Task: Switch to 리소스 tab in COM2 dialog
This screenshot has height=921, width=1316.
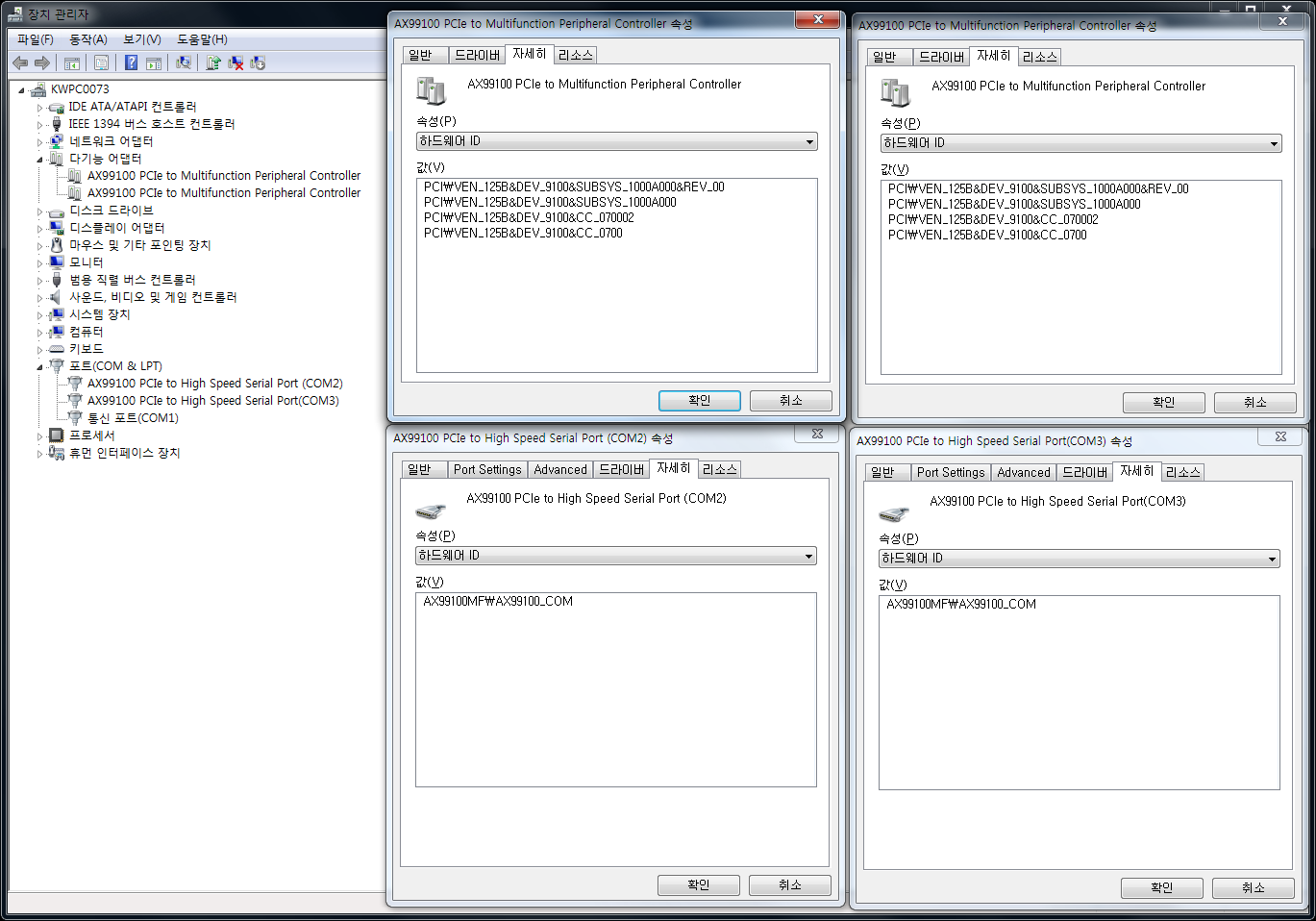Action: [x=719, y=470]
